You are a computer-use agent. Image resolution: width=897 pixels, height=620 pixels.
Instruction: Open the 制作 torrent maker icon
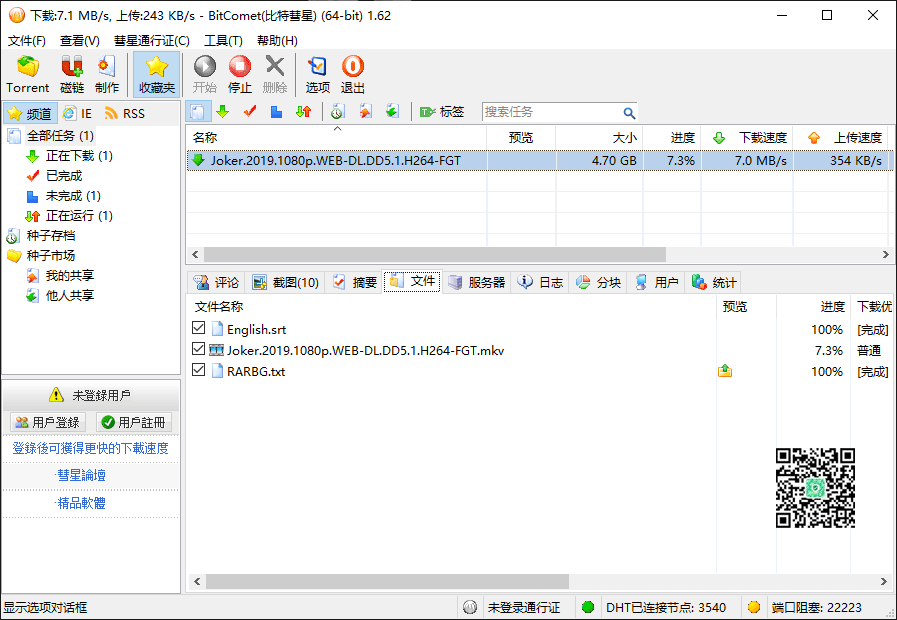tap(107, 75)
